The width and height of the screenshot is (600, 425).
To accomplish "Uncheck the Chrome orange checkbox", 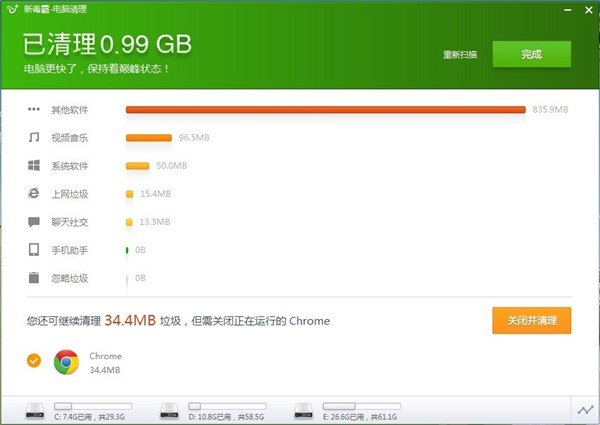I will click(x=34, y=361).
